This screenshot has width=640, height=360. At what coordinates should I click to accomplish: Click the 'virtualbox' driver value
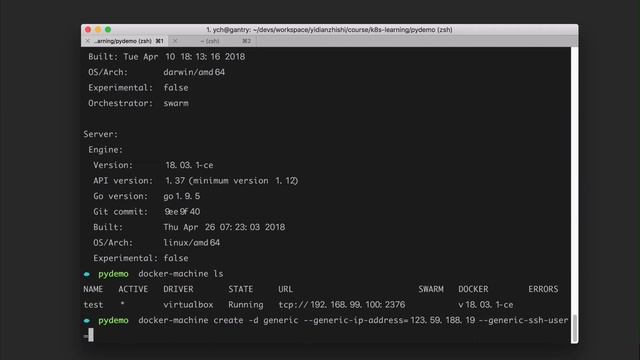pyautogui.click(x=188, y=305)
